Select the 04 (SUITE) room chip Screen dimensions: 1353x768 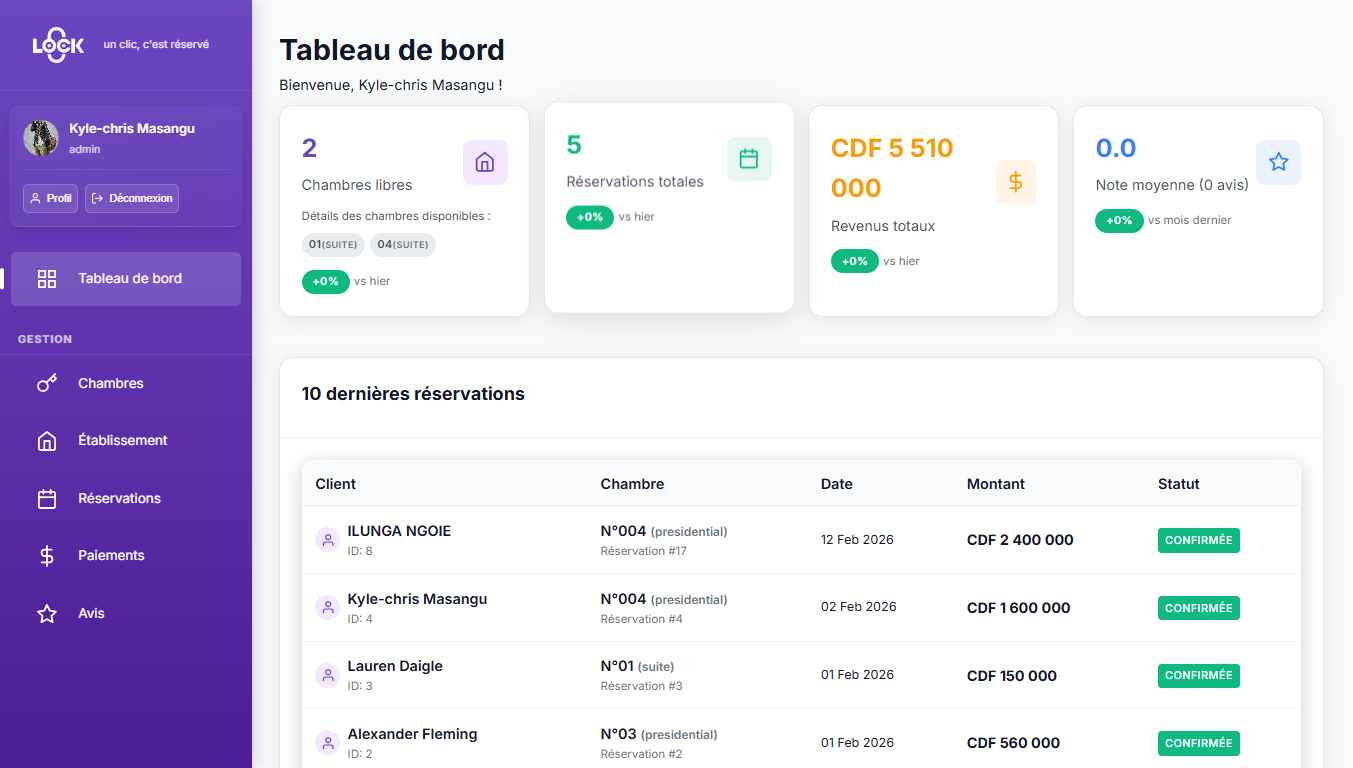point(403,245)
